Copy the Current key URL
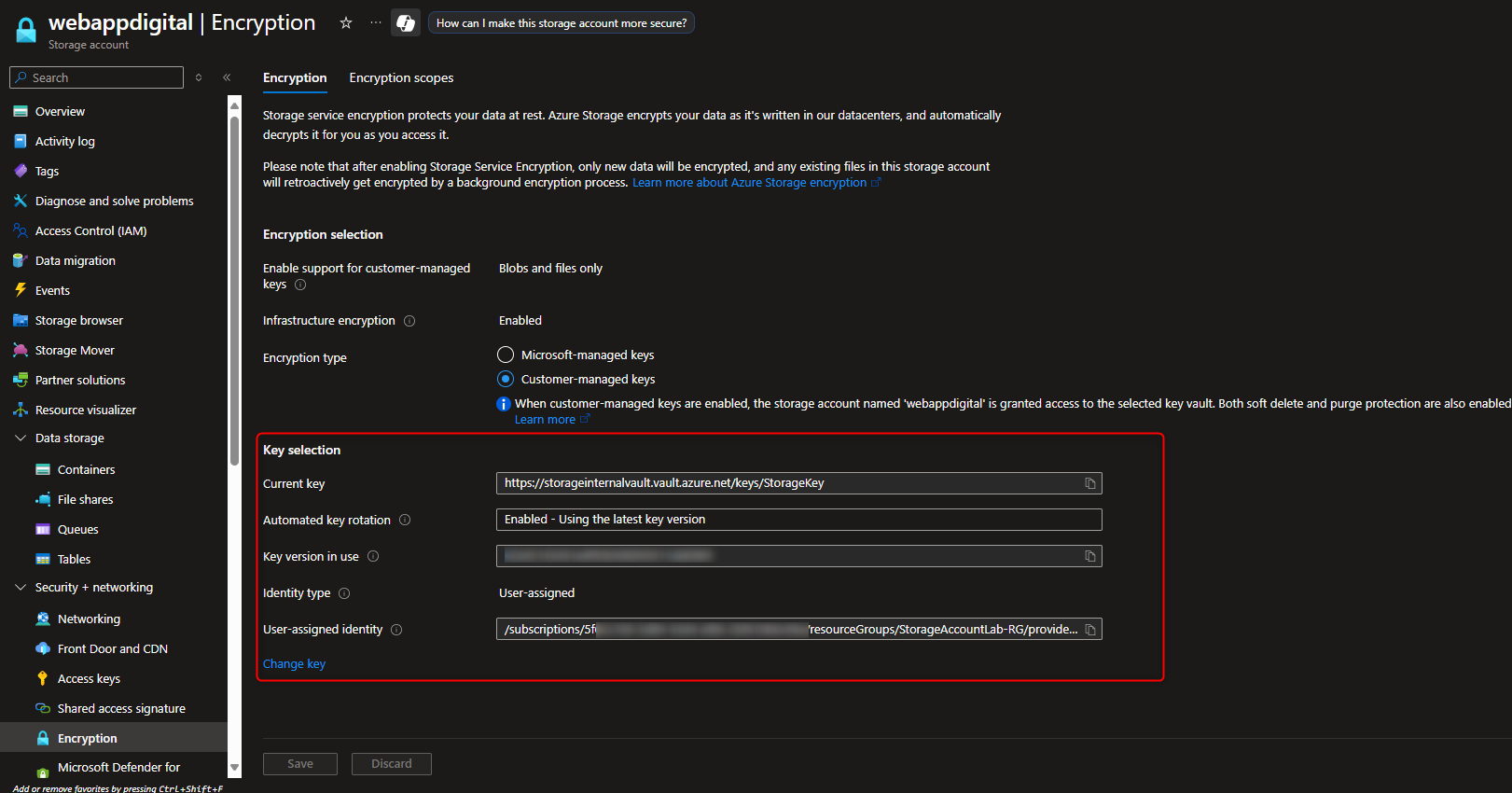 (x=1089, y=483)
